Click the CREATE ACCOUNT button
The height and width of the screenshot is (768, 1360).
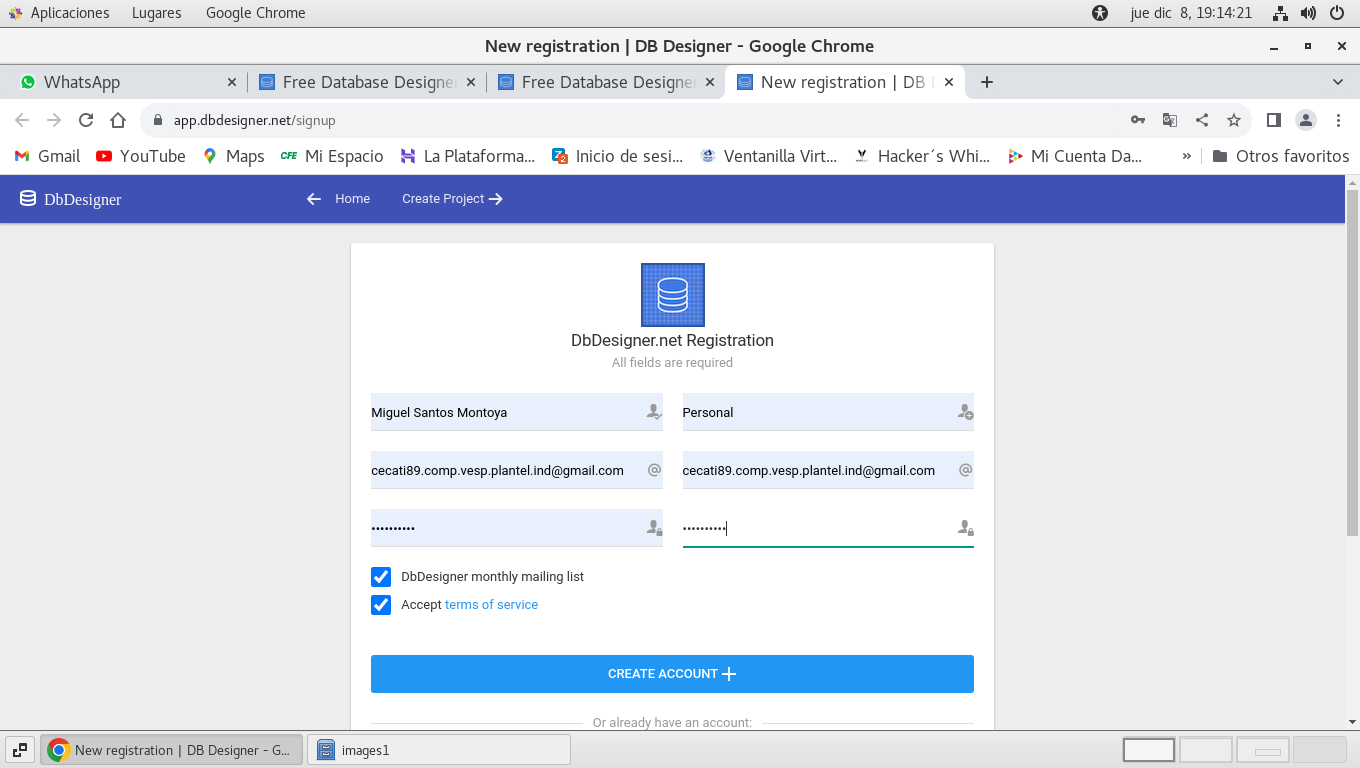(672, 674)
